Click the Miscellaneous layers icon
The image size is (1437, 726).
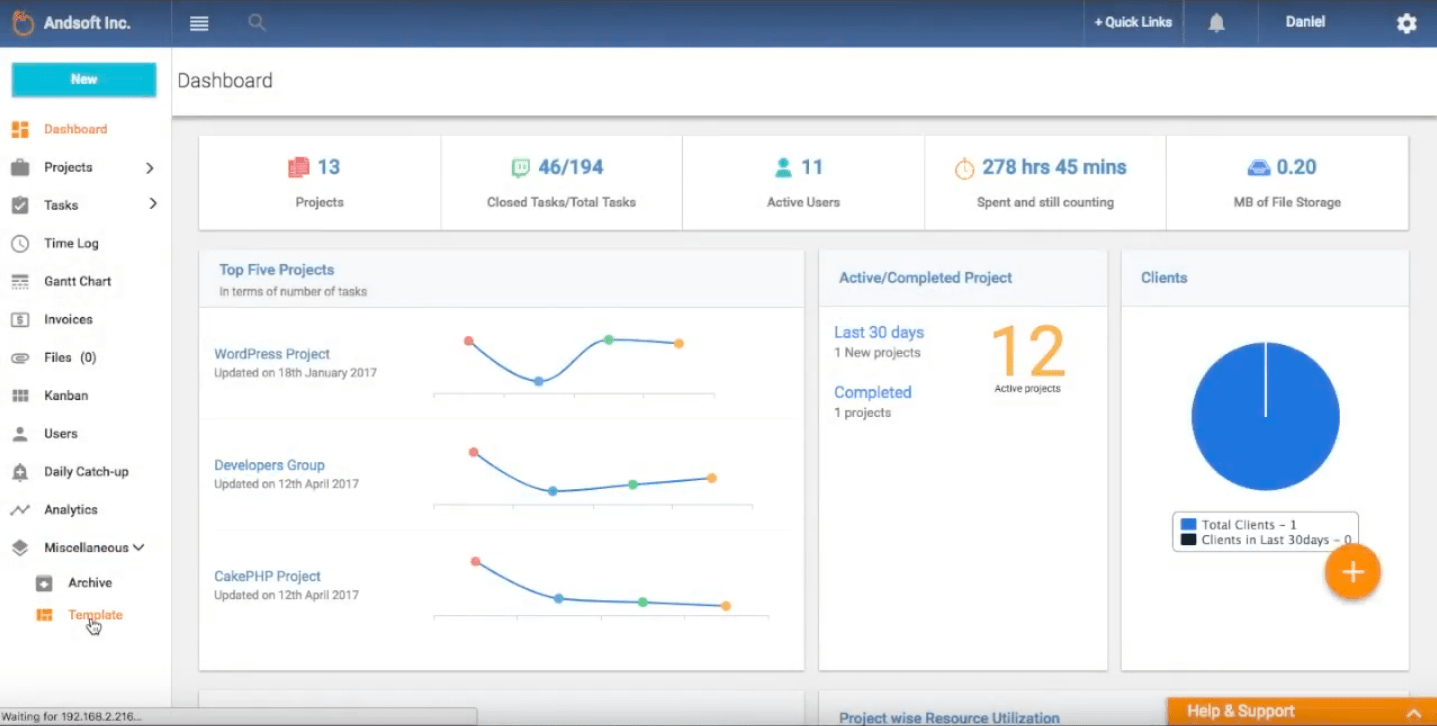[x=20, y=548]
